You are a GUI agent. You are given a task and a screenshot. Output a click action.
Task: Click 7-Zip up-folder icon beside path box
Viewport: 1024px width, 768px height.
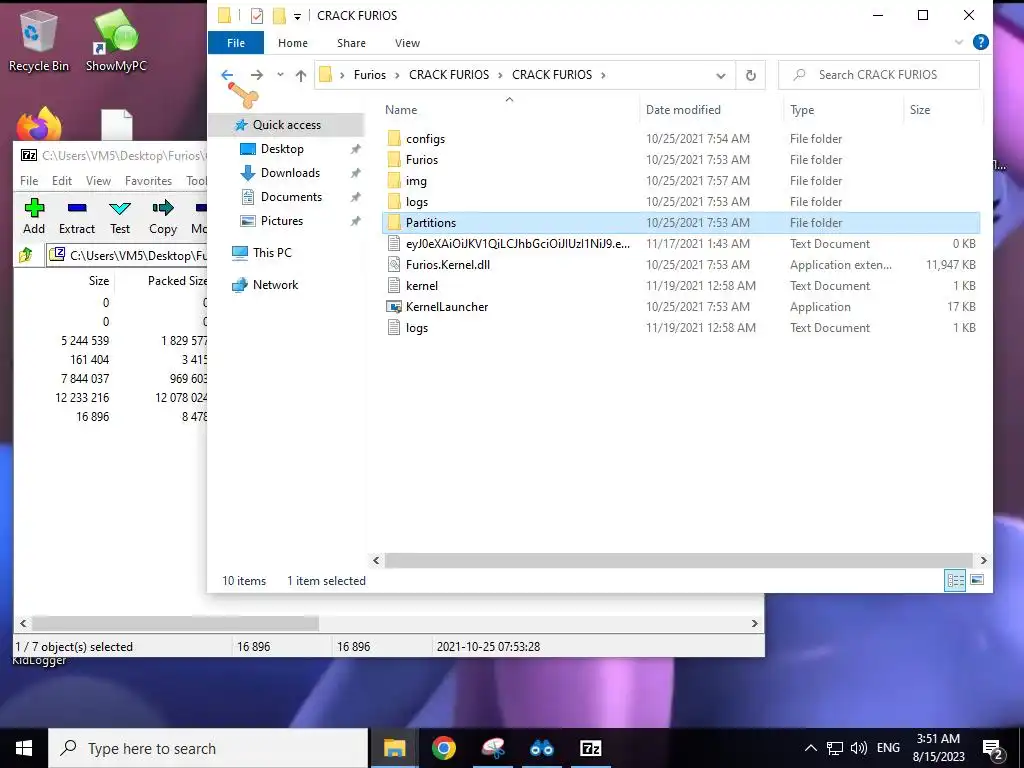pyautogui.click(x=26, y=255)
